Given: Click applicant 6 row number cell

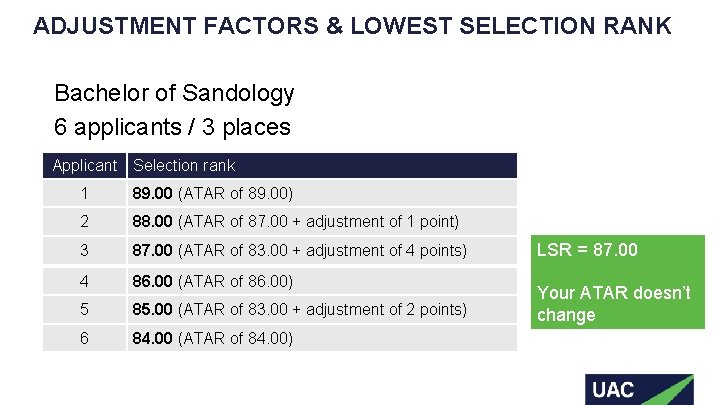Looking at the screenshot, I should 85,338.
